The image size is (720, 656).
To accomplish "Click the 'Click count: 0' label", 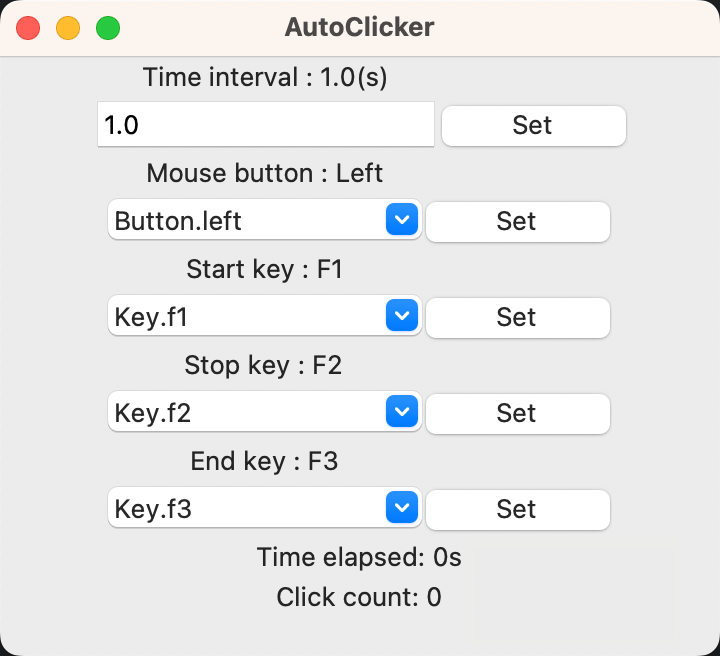I will pyautogui.click(x=359, y=598).
